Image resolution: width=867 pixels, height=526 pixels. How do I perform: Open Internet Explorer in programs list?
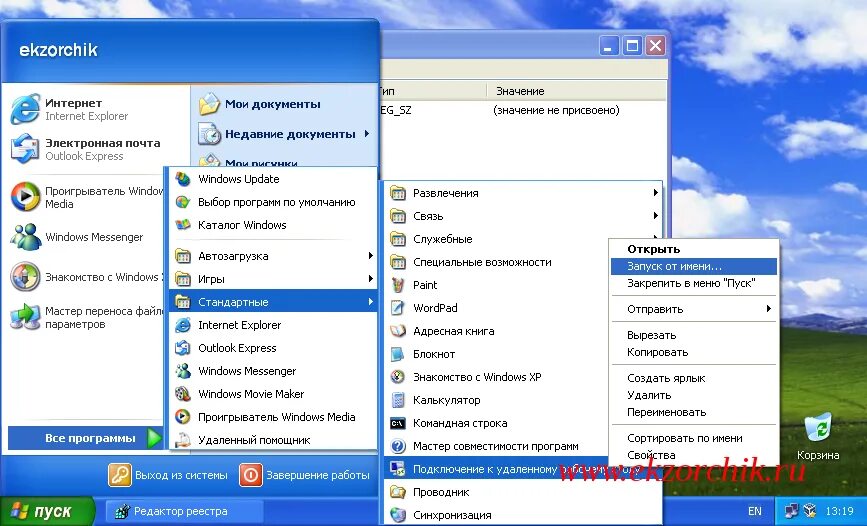273,325
